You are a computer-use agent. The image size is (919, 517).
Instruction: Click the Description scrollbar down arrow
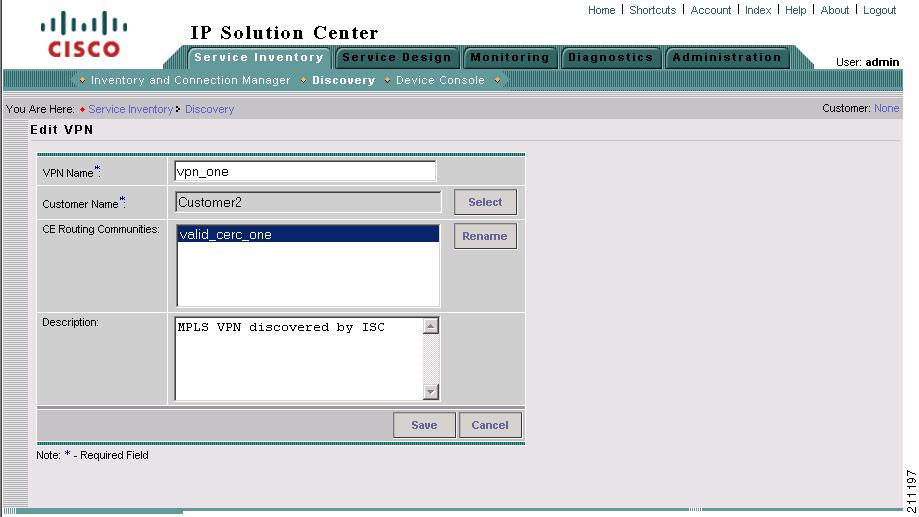(431, 392)
